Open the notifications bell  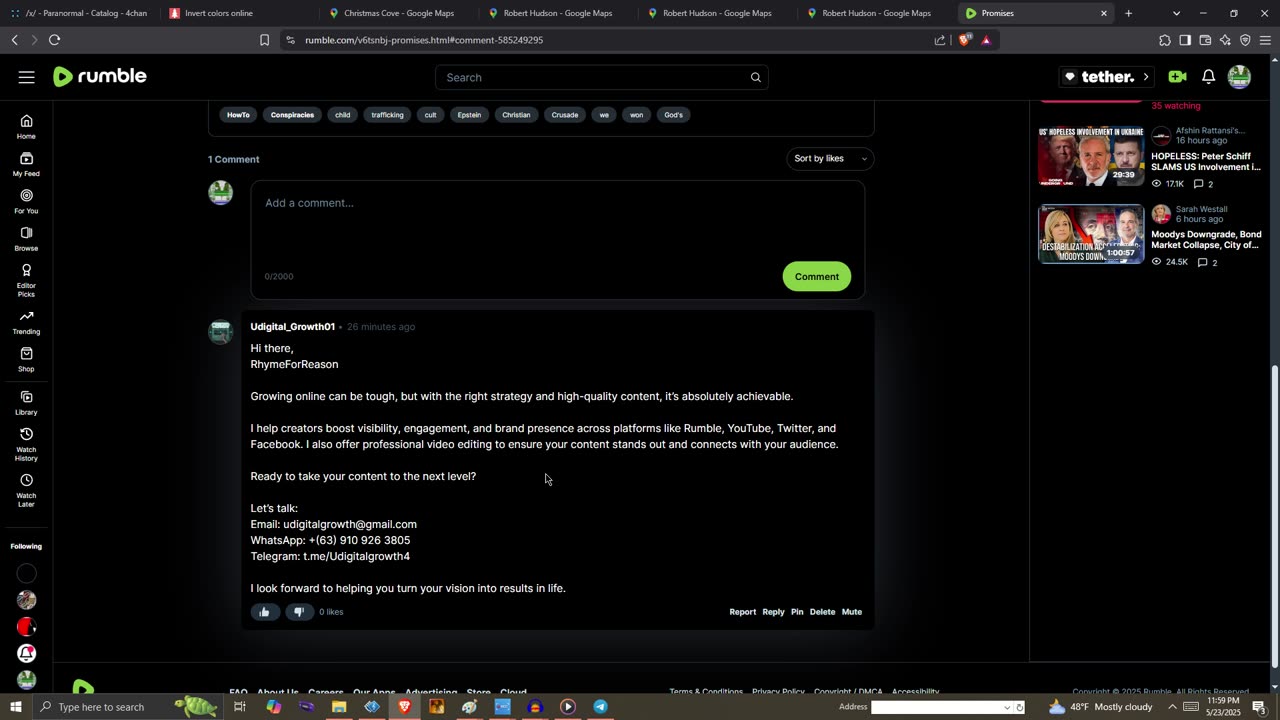[x=1208, y=77]
